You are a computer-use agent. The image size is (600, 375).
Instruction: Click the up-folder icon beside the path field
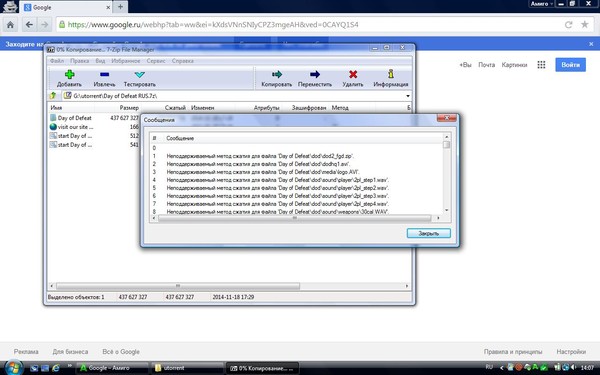(53, 96)
